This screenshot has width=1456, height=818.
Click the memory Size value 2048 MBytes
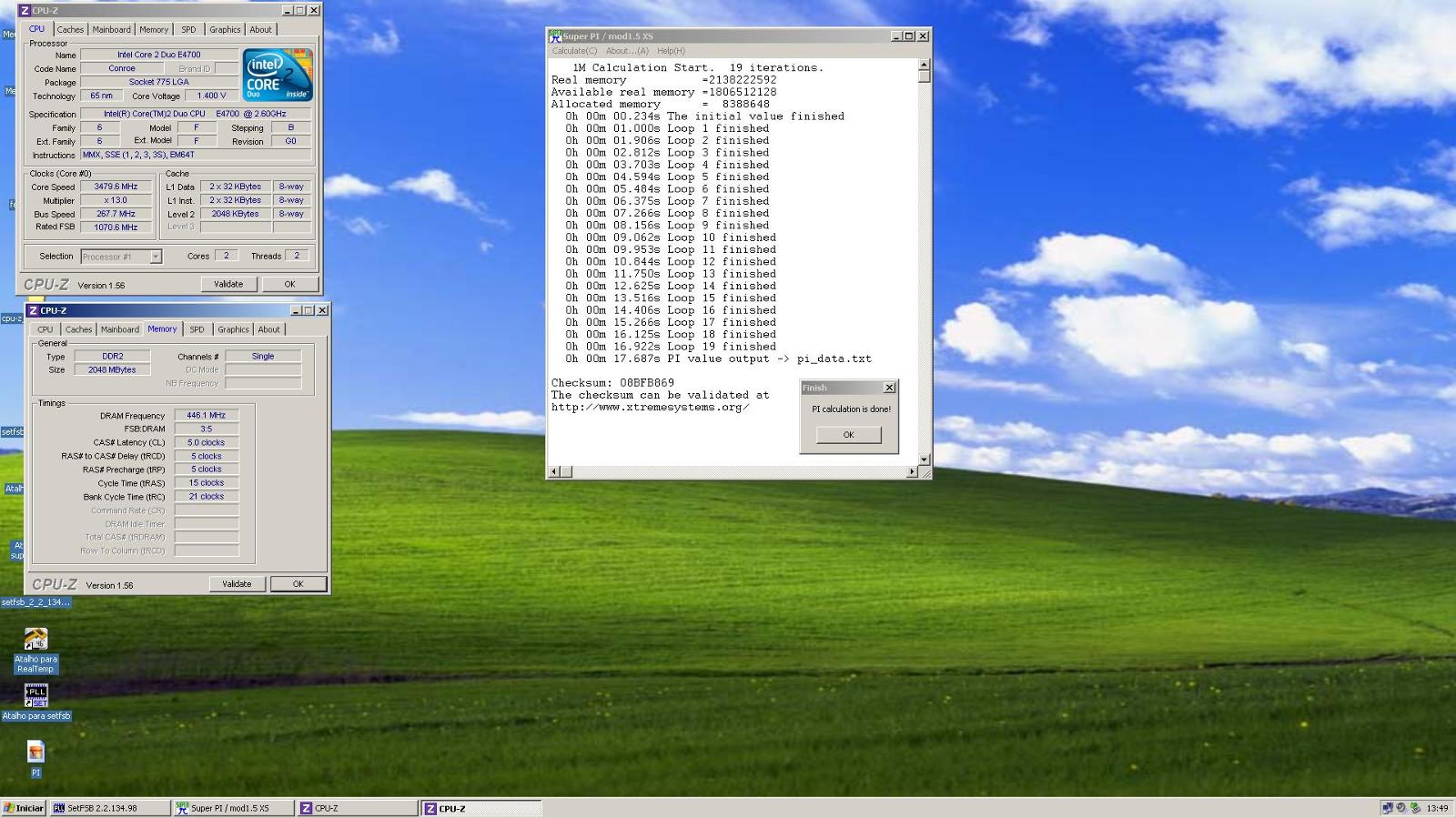(113, 370)
